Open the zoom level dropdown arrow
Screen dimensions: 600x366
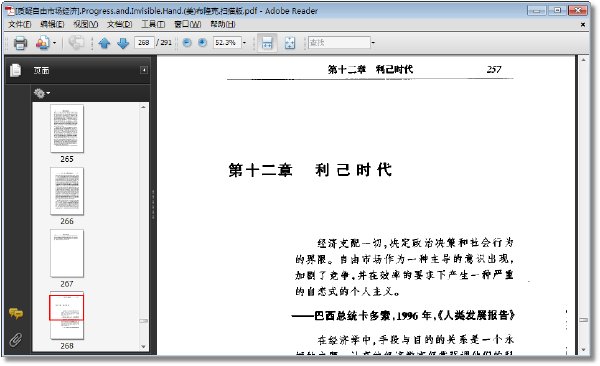tap(245, 42)
